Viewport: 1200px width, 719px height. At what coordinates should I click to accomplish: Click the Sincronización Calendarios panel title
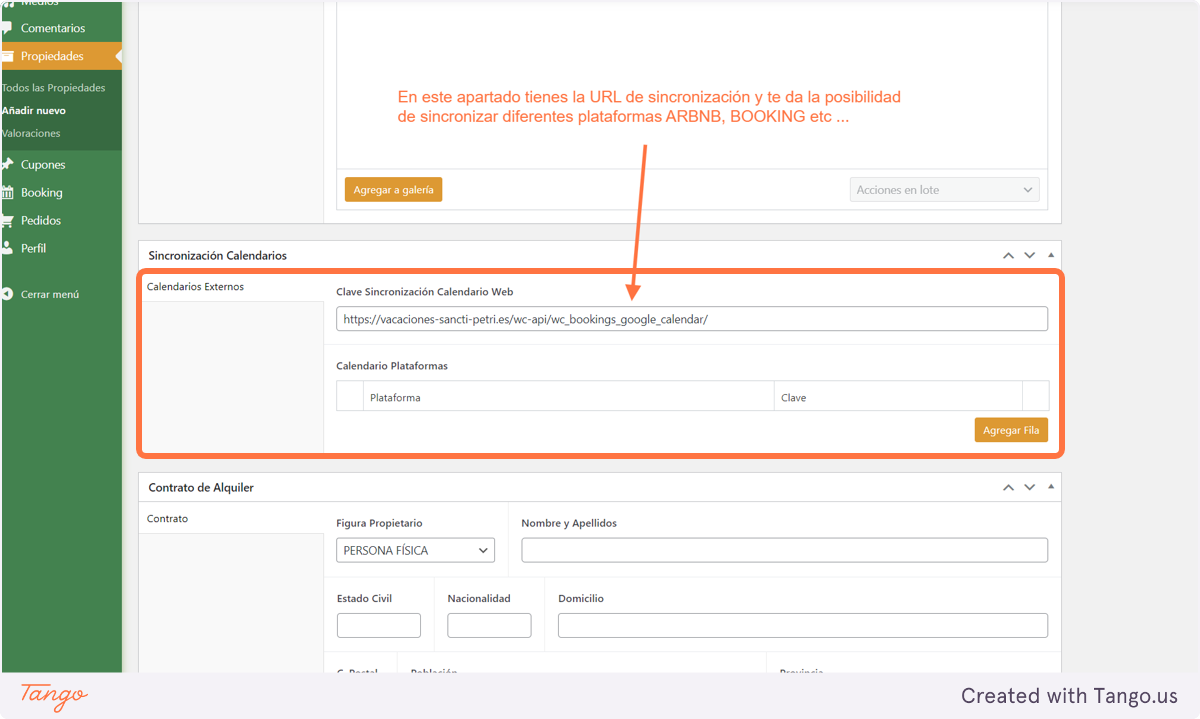[218, 256]
